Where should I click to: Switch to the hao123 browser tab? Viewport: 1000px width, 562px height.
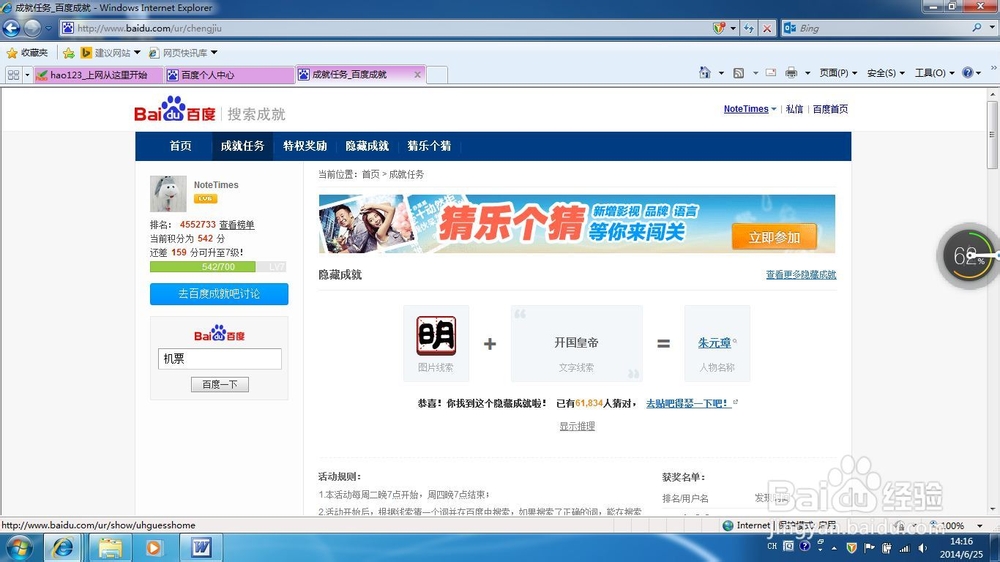click(x=98, y=75)
